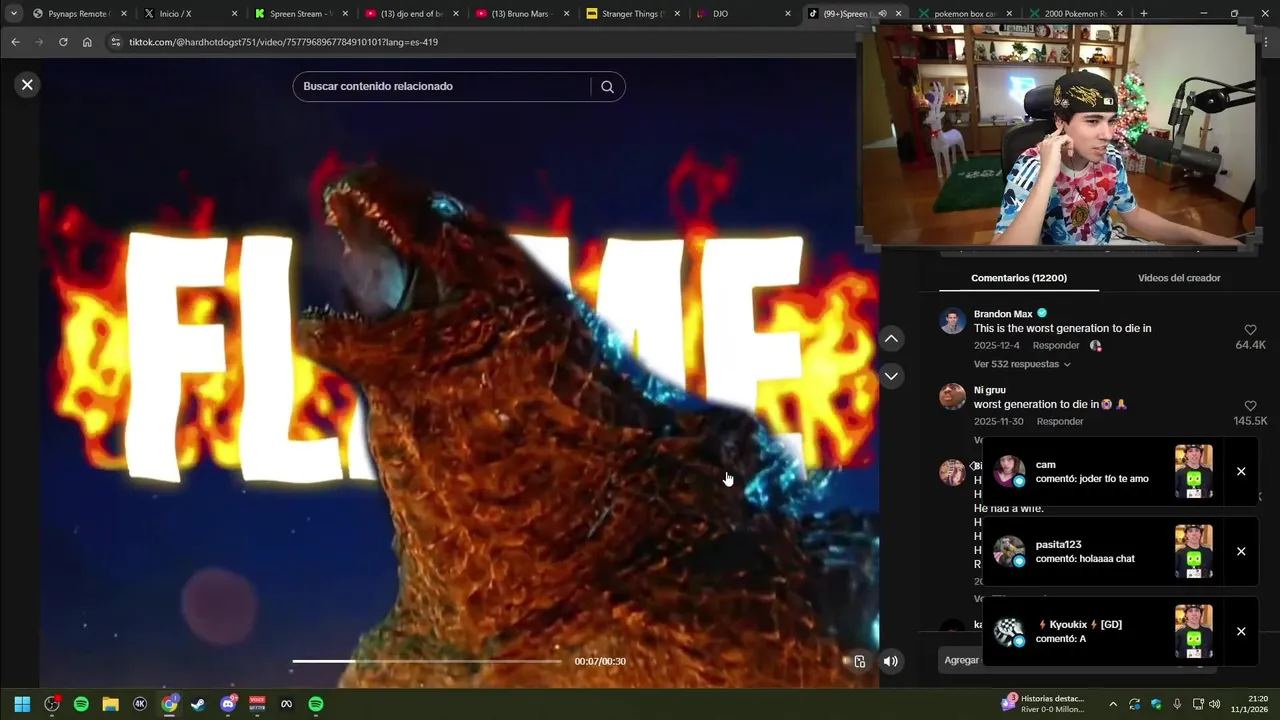This screenshot has width=1280, height=720.
Task: Click the microphone tray icon
Action: tap(1177, 704)
